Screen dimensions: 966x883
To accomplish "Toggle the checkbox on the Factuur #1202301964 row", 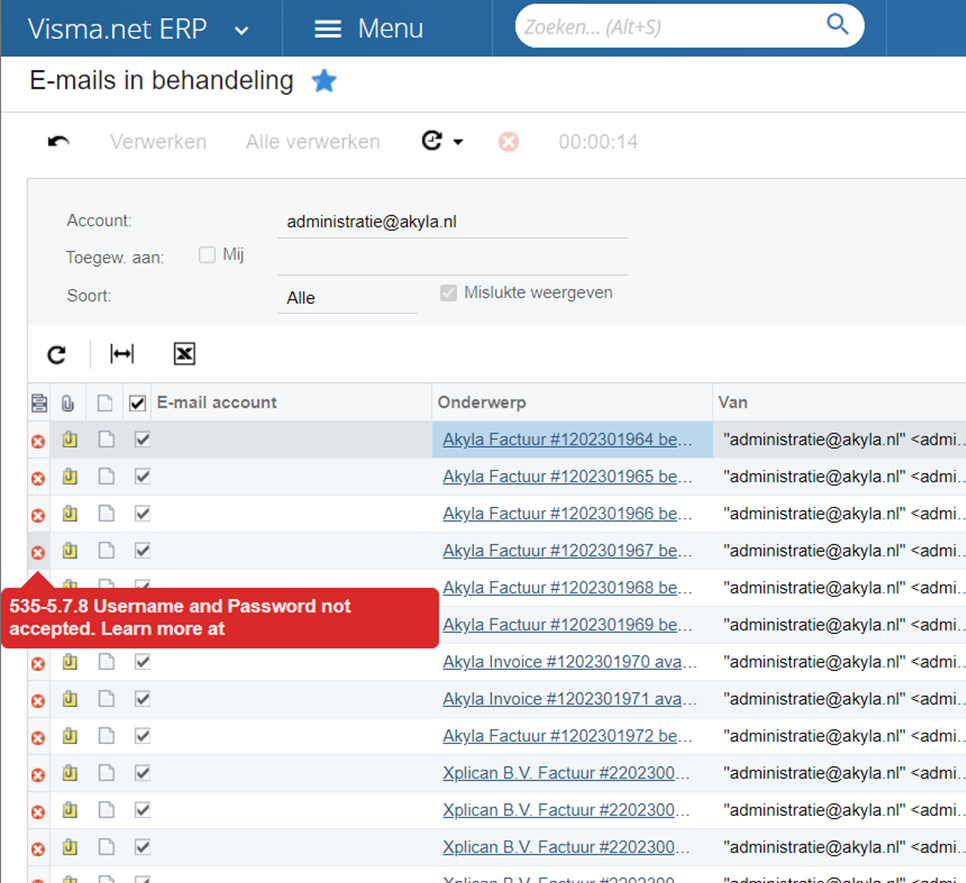I will click(142, 439).
